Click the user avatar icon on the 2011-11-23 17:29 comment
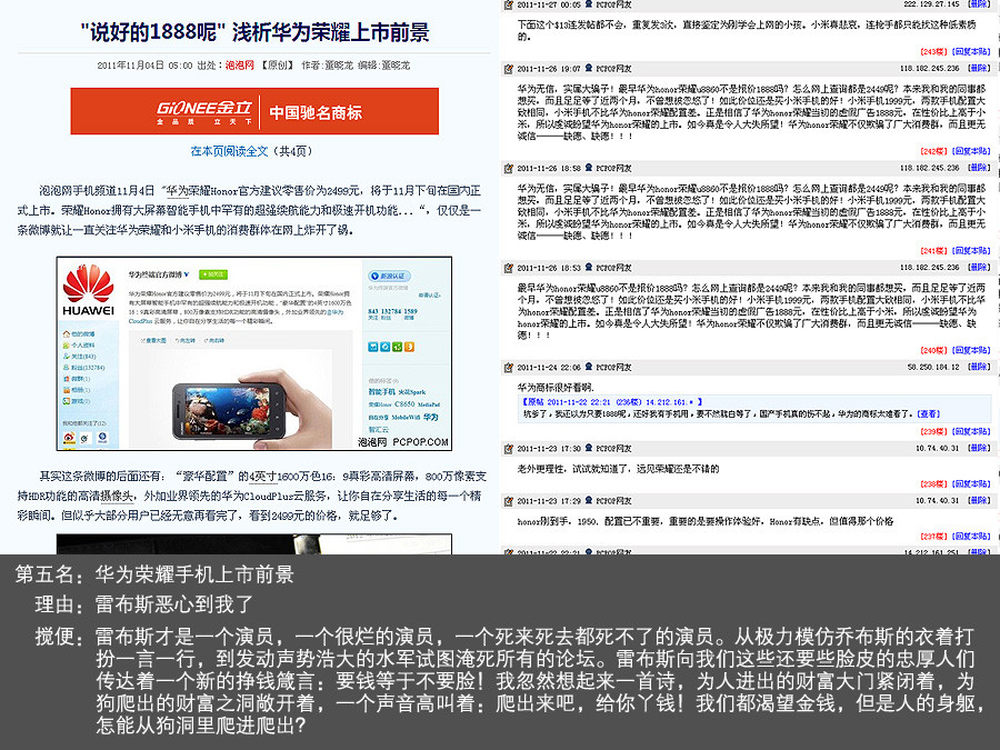This screenshot has width=1000, height=750. [x=589, y=501]
